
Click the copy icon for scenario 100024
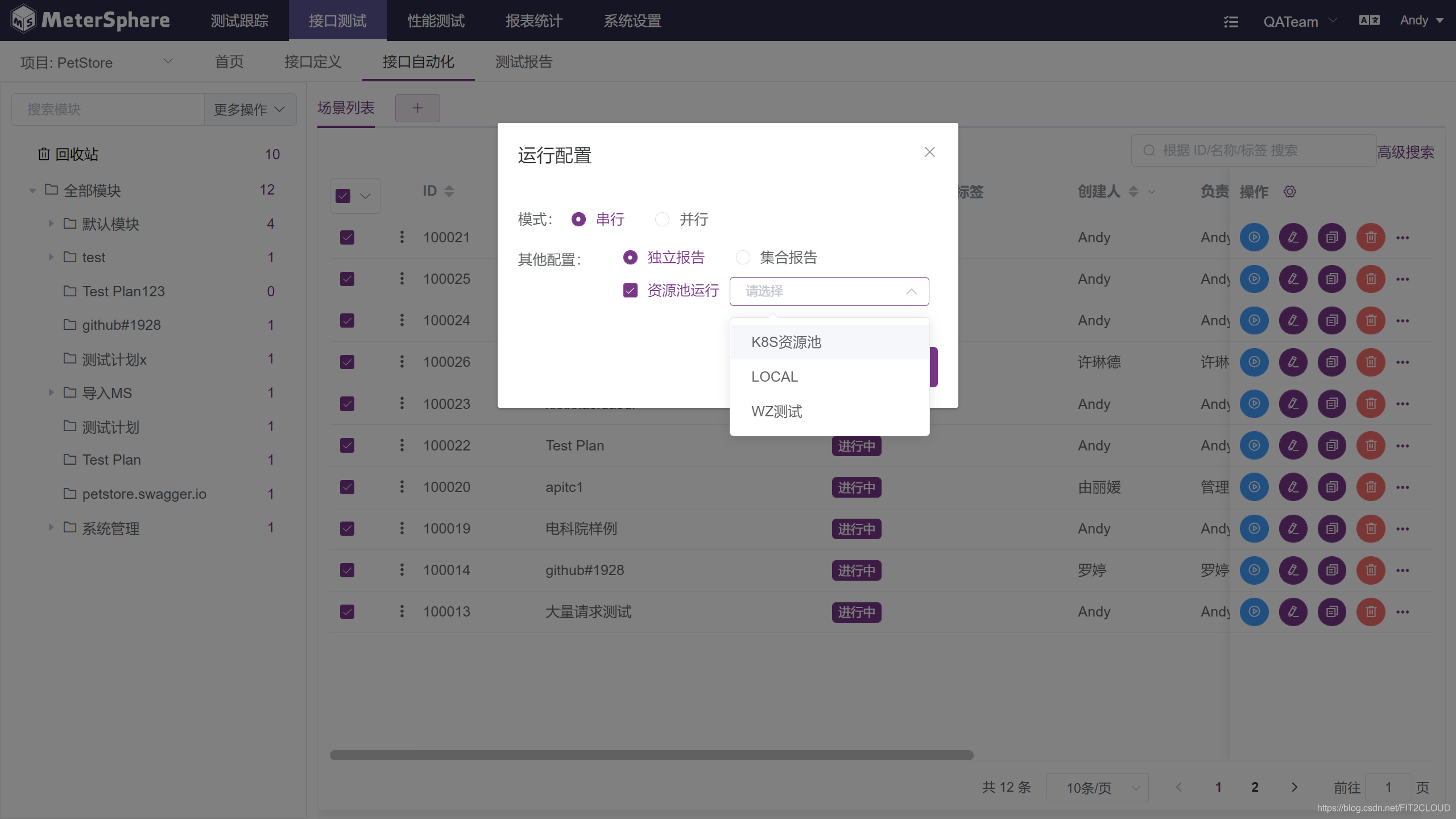1331,320
